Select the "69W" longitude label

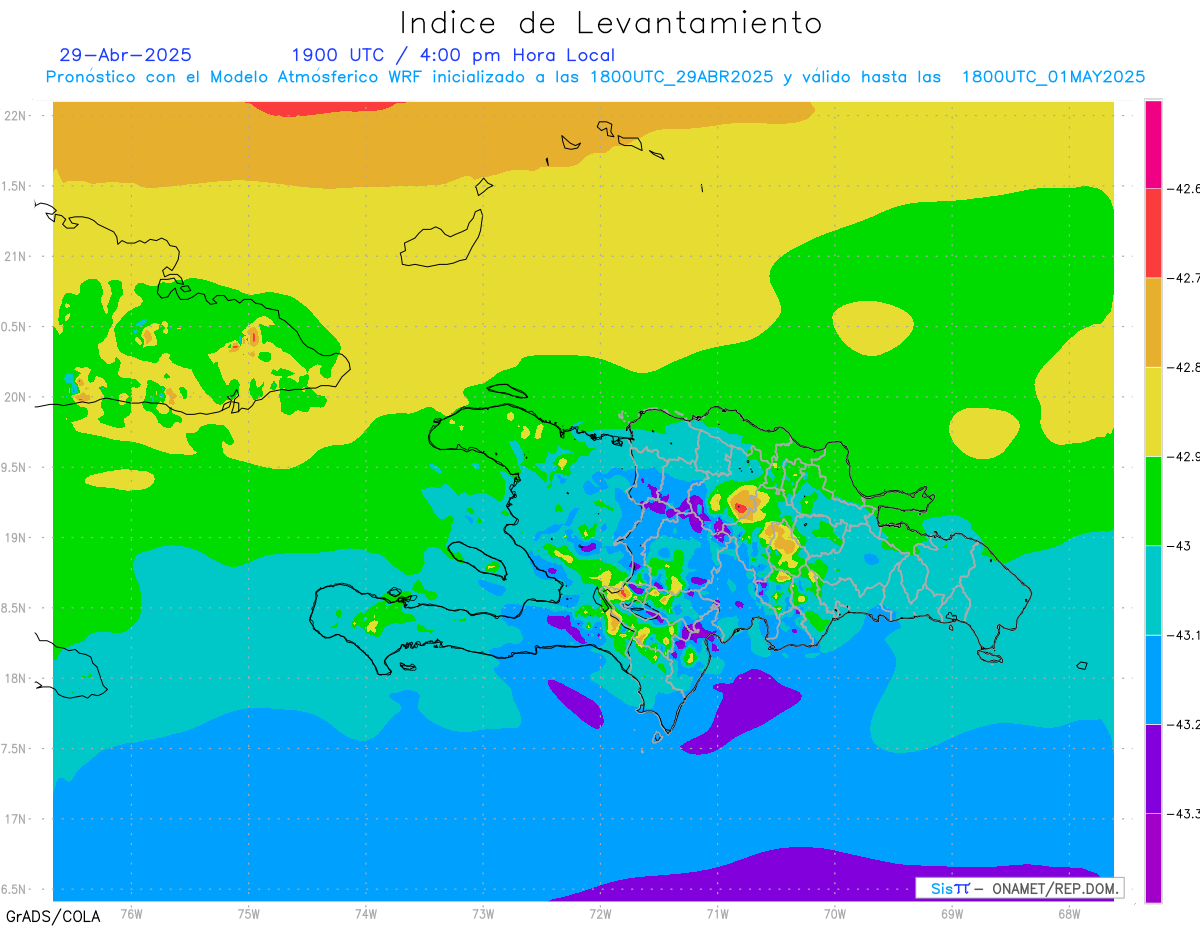click(952, 912)
